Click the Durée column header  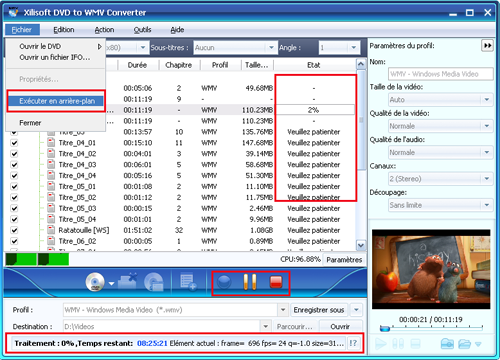tap(137, 65)
